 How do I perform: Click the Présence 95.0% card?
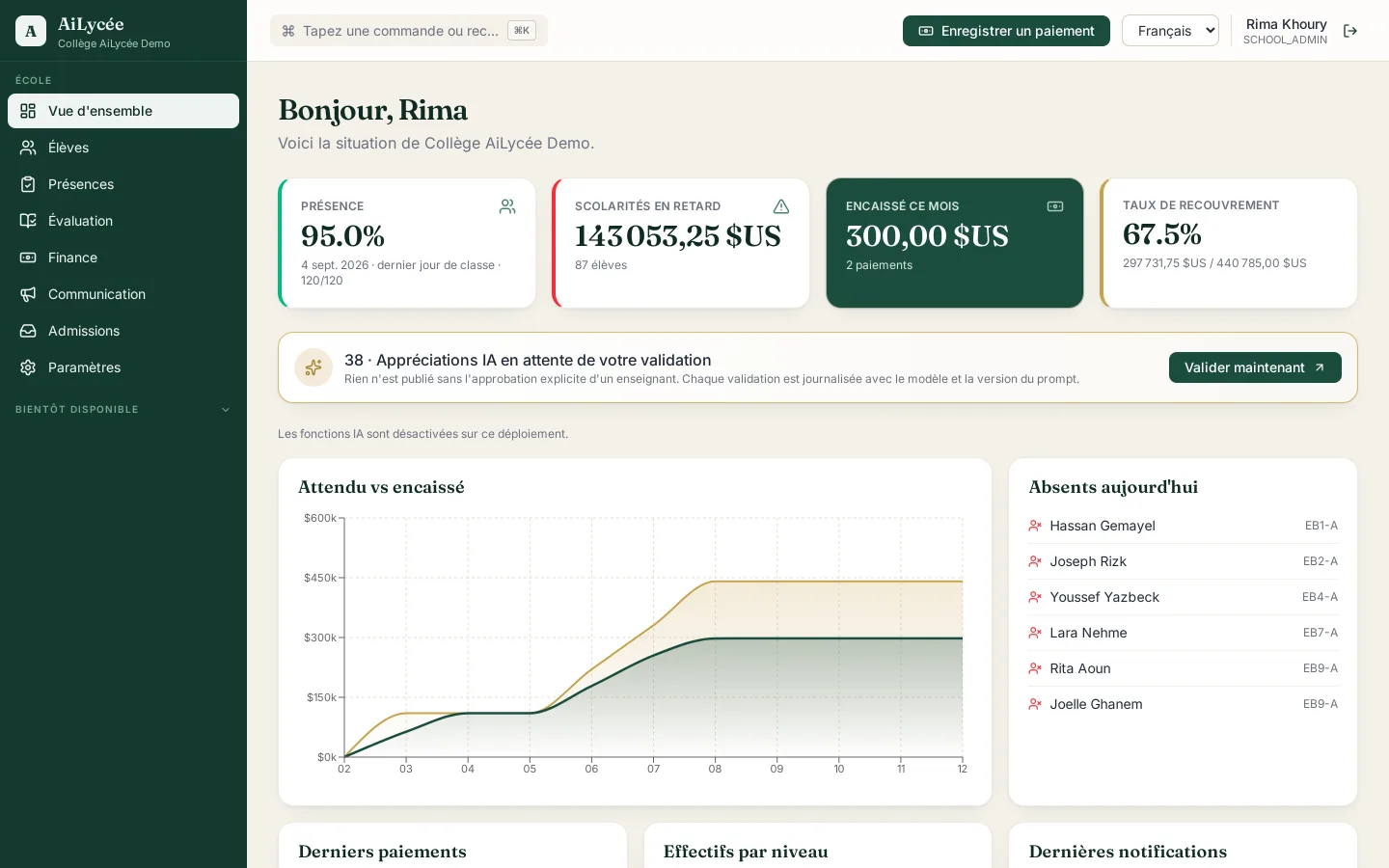[407, 243]
